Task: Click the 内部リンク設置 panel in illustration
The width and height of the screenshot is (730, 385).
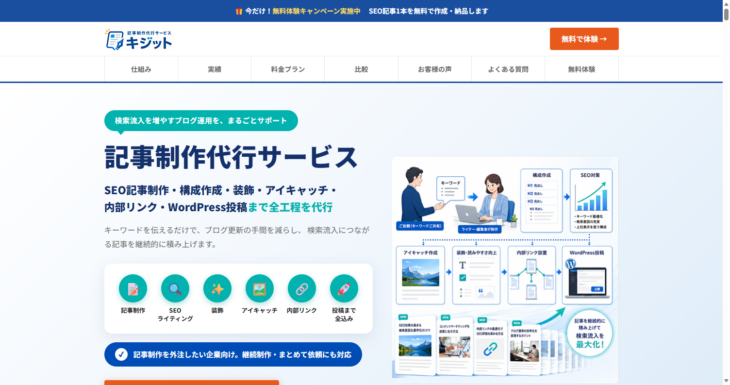Action: pos(532,275)
